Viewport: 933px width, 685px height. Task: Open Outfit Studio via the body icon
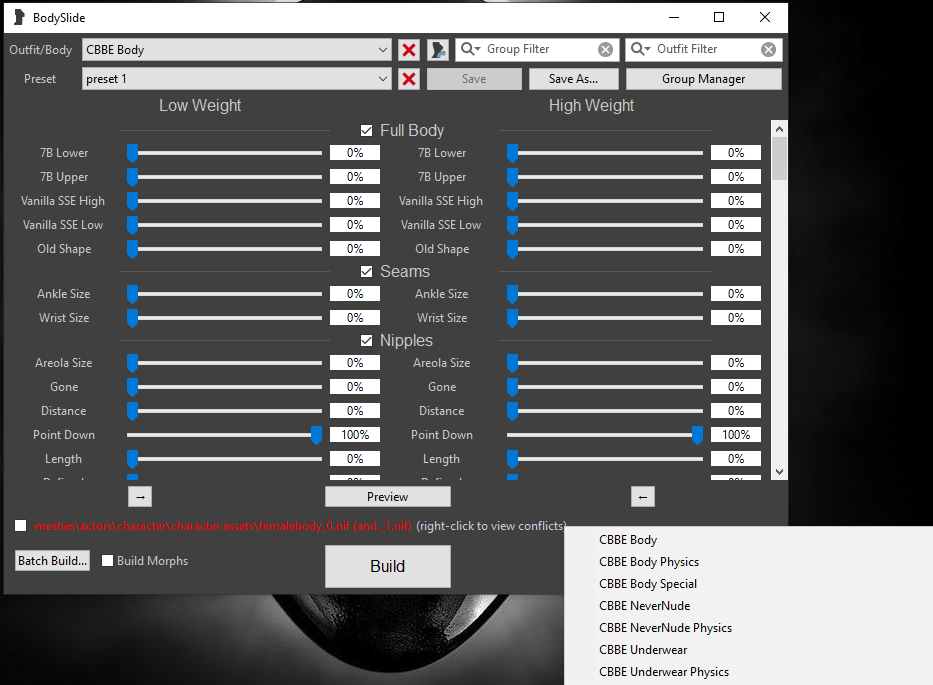[x=438, y=50]
